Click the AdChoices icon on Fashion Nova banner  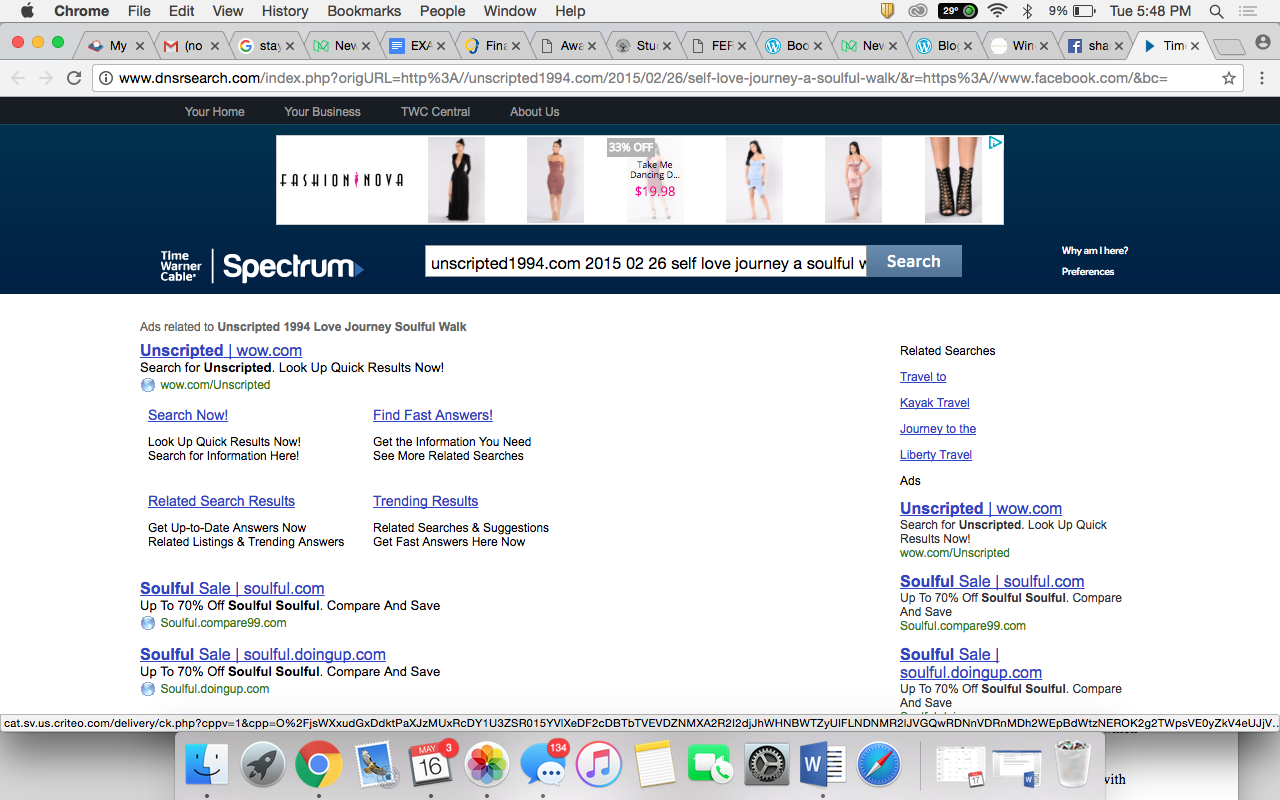click(x=995, y=143)
